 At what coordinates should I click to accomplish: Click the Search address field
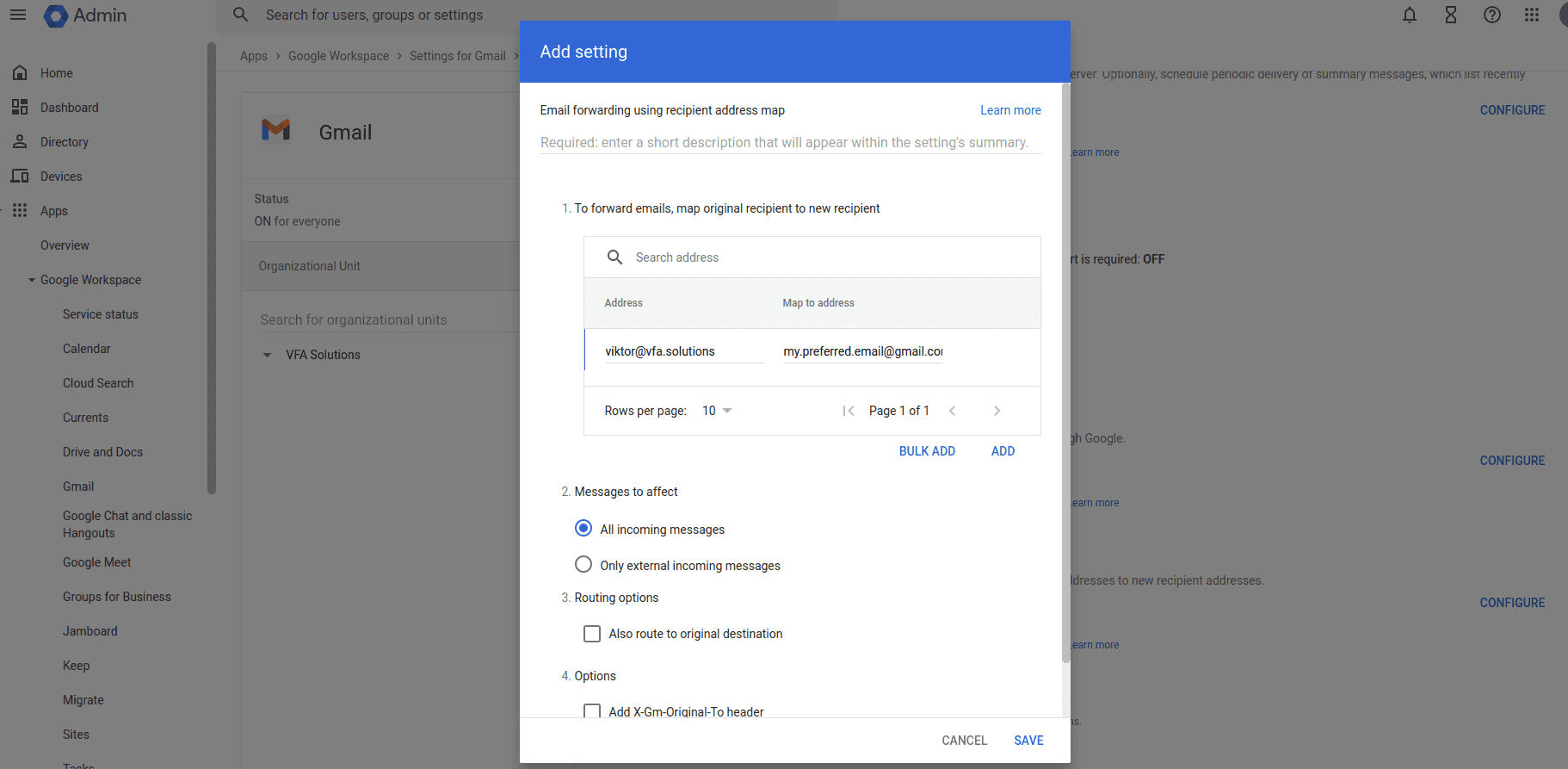click(826, 257)
